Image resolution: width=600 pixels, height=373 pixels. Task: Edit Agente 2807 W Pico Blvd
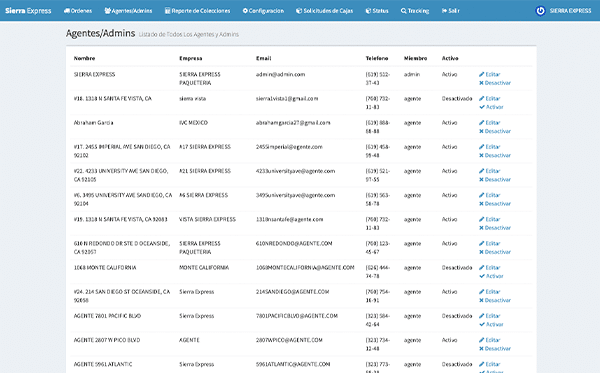tap(489, 340)
